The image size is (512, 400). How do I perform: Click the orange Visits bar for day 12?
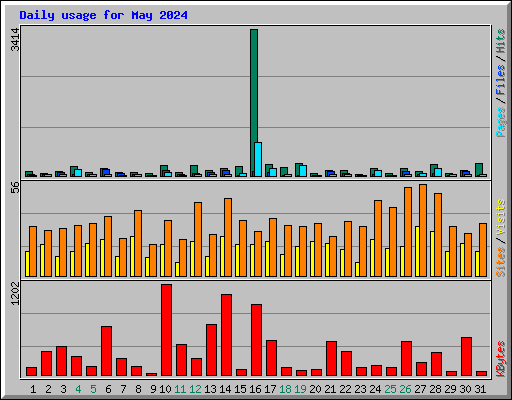coord(198,239)
